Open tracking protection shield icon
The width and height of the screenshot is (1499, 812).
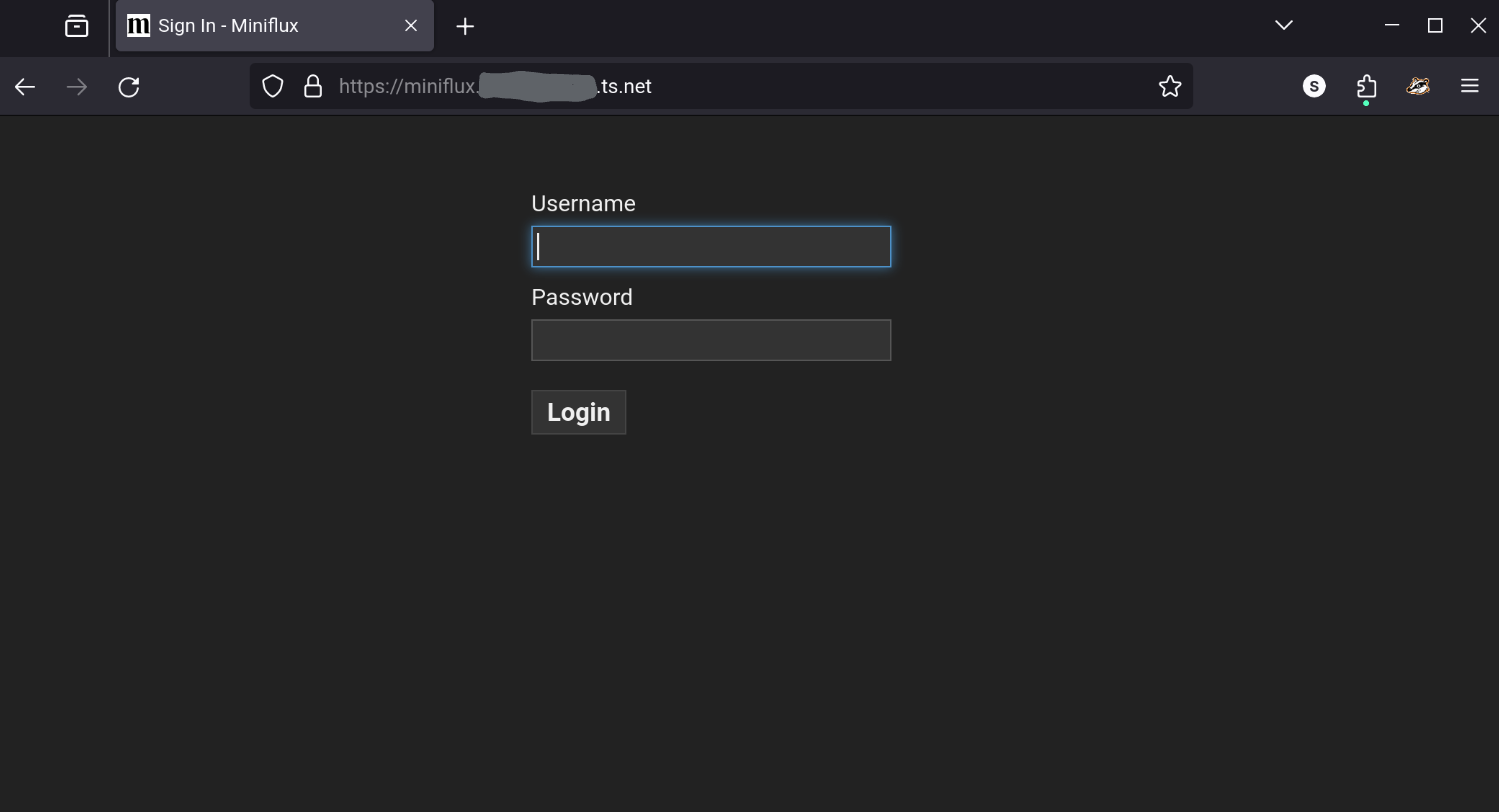click(x=273, y=86)
